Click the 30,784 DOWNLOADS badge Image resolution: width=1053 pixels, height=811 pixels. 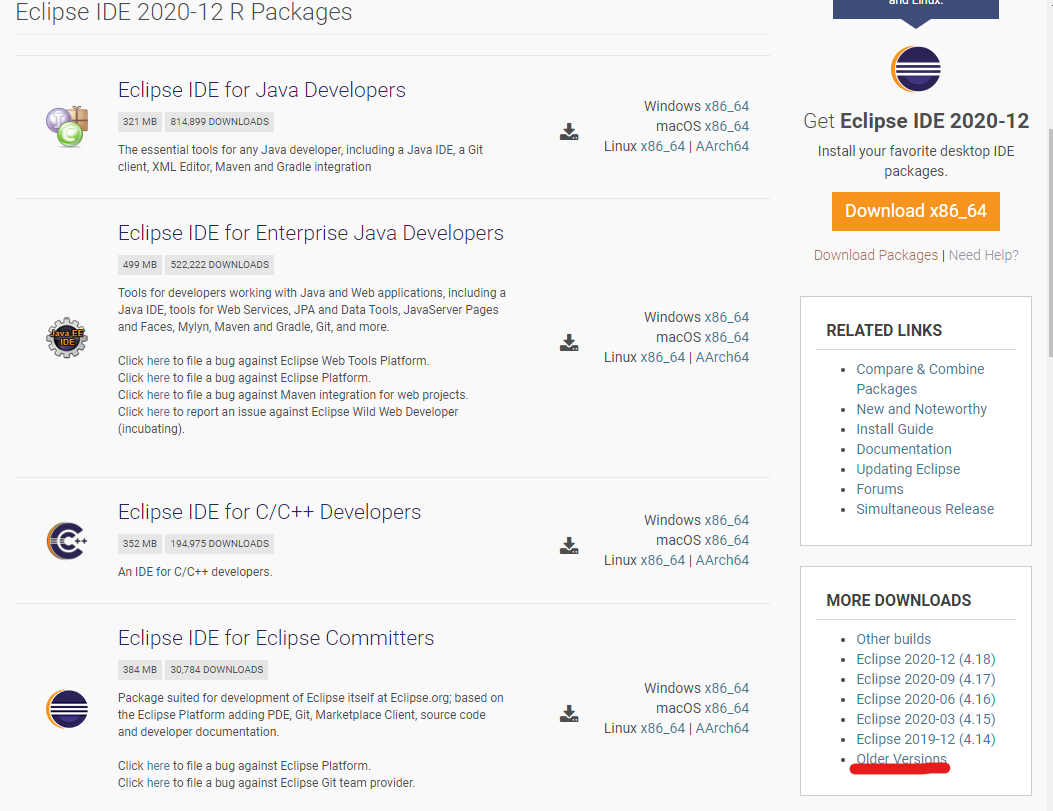[217, 670]
